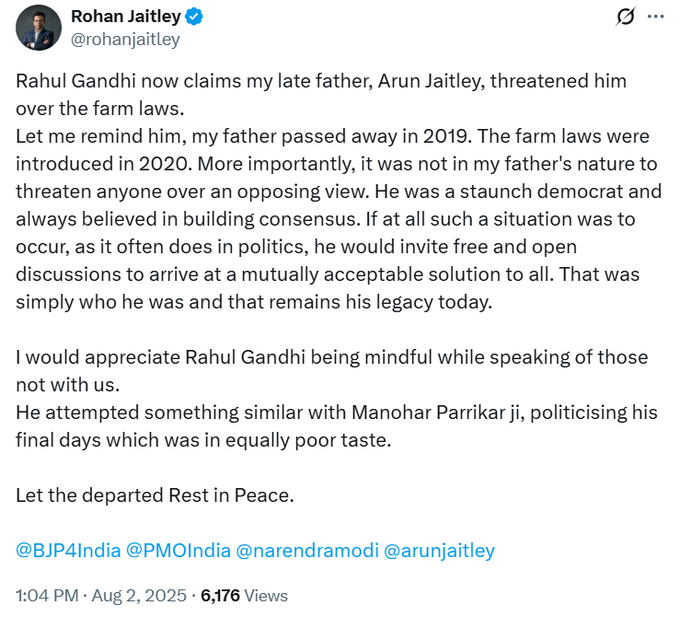Click the Aug 2, 2025 date
680x617 pixels.
[x=139, y=595]
